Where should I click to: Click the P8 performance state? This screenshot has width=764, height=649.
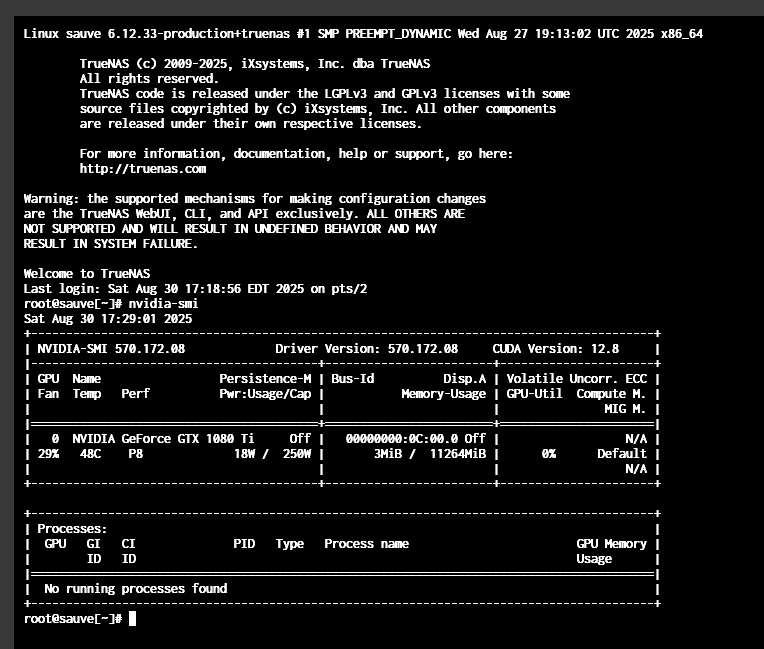tap(131, 453)
